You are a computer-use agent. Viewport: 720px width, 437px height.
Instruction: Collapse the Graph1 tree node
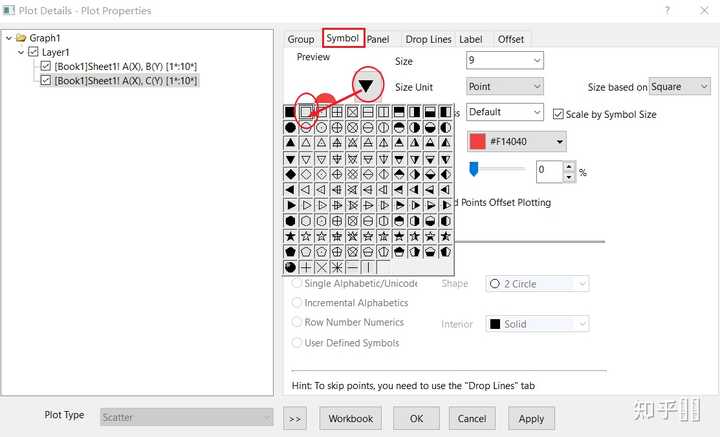coord(9,38)
